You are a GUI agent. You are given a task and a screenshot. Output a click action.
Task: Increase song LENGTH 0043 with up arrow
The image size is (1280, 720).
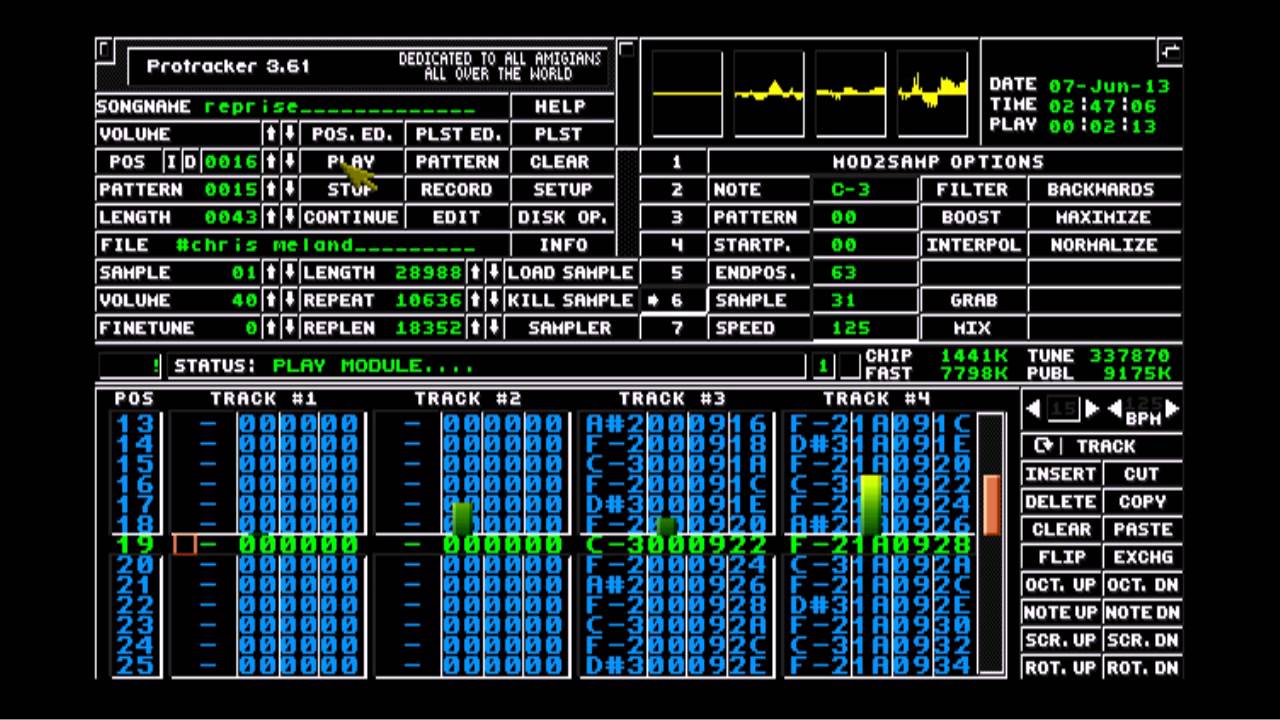270,217
